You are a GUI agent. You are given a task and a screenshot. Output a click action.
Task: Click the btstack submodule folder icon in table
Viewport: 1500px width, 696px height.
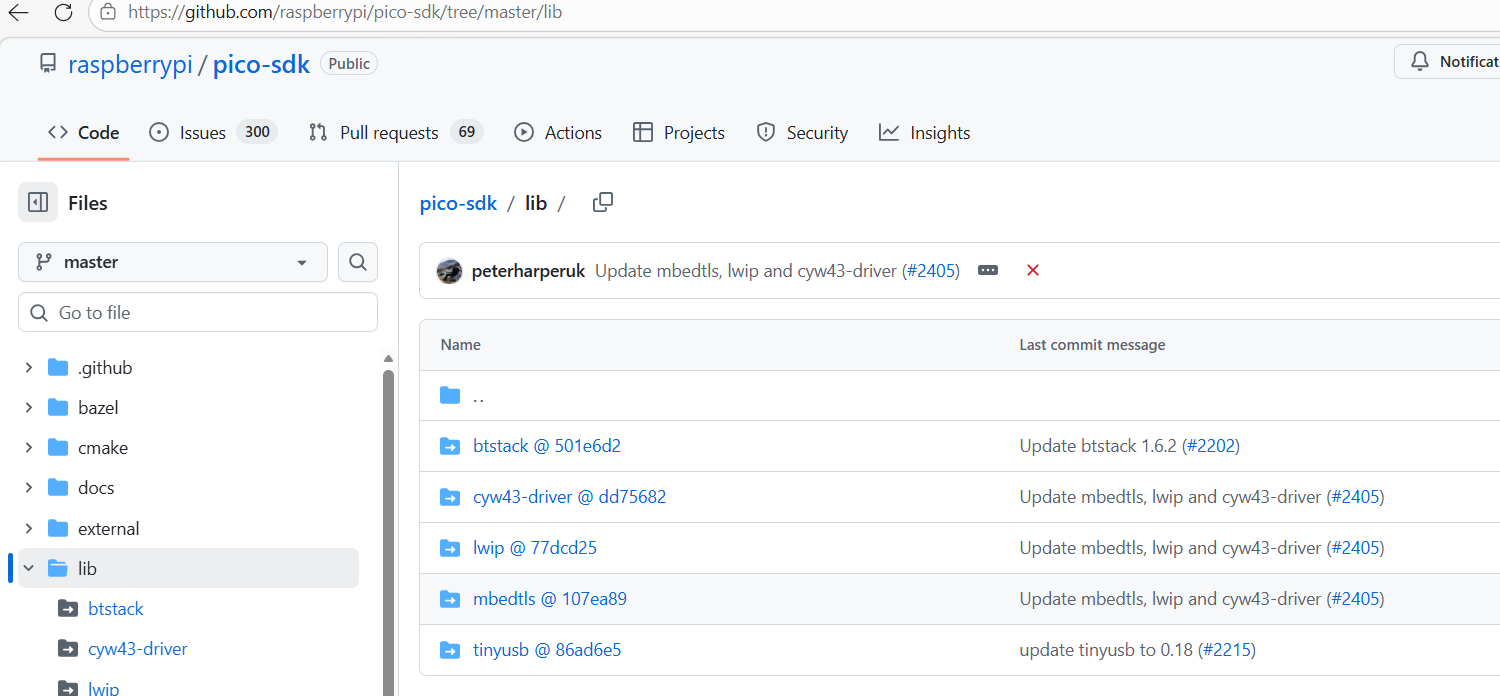[450, 446]
